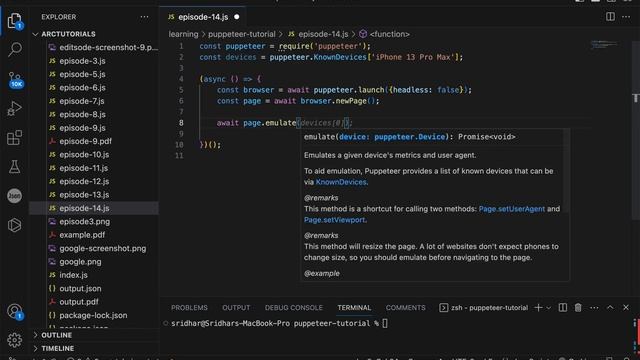Open package-lock.json file
The image size is (640, 360).
coord(93,316)
